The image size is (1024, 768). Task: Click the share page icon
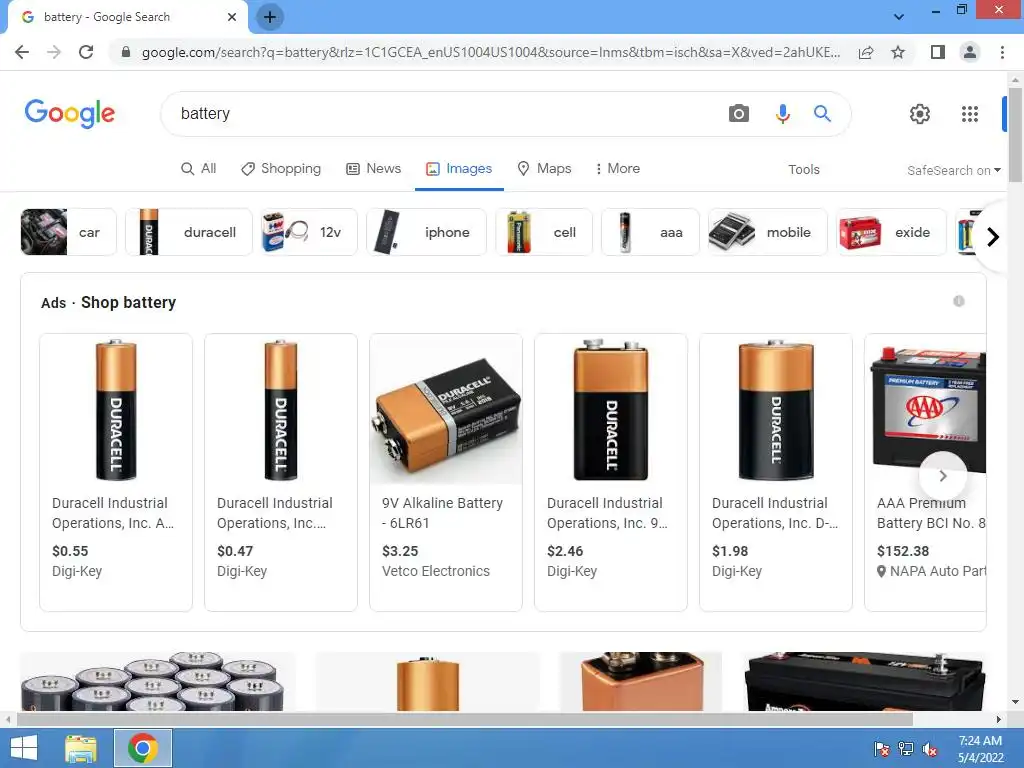(866, 52)
